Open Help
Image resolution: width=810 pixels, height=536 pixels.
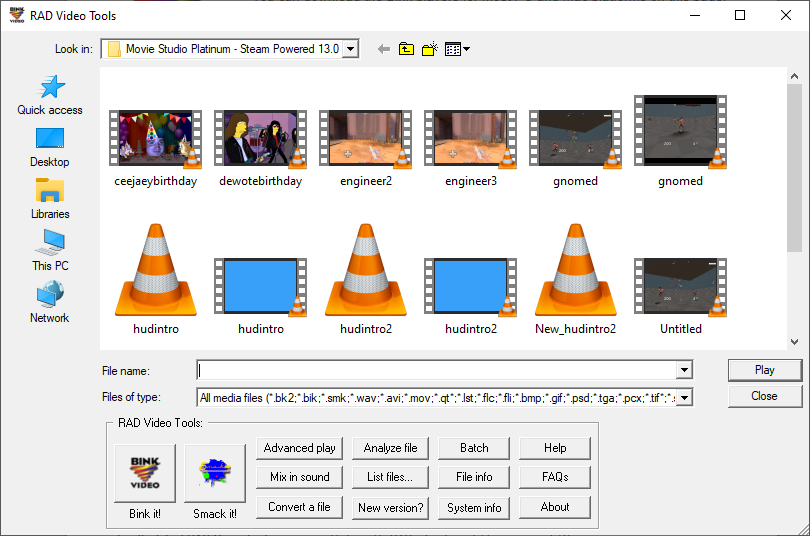[555, 448]
